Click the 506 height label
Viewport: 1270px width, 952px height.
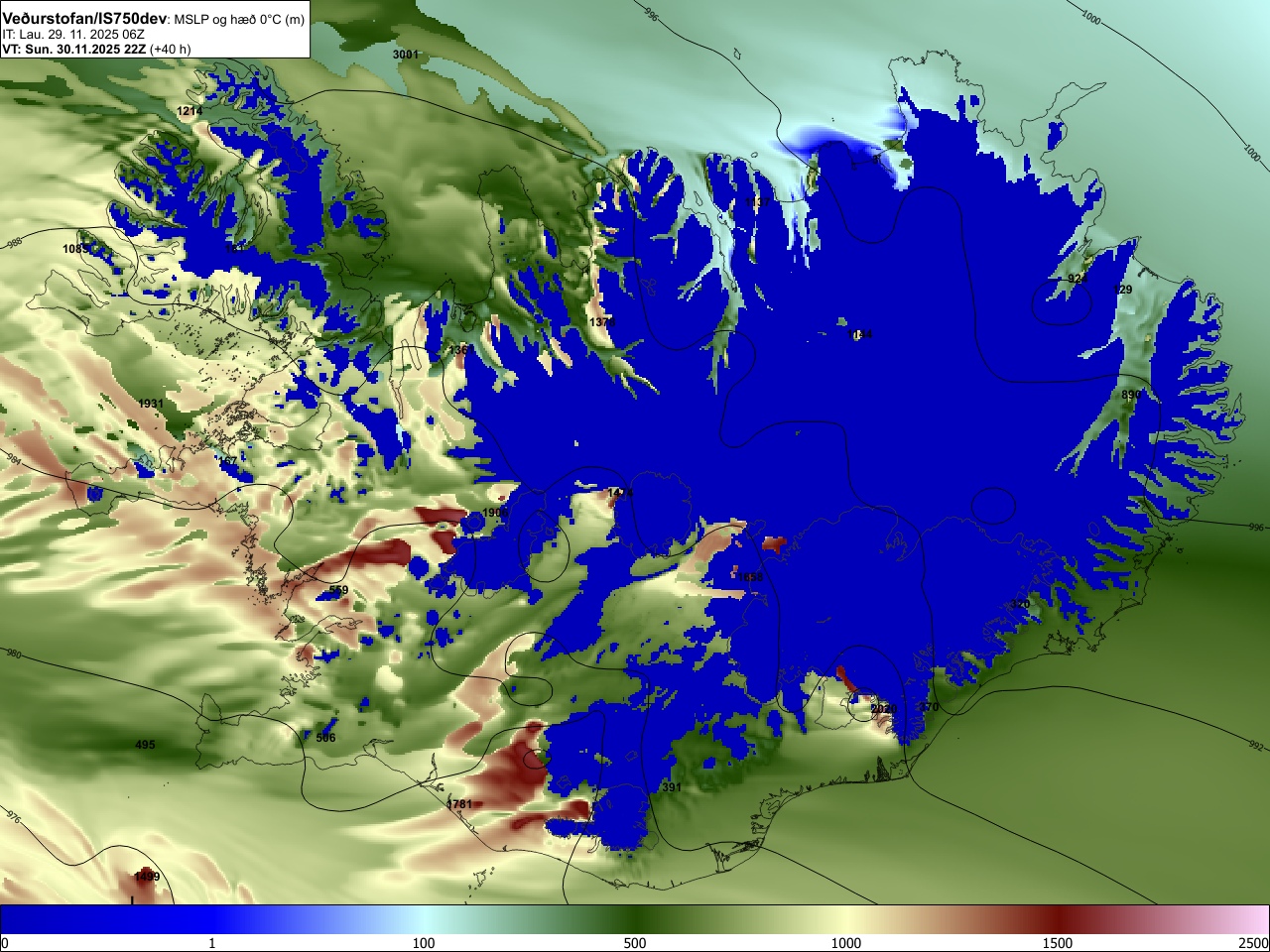point(325,738)
